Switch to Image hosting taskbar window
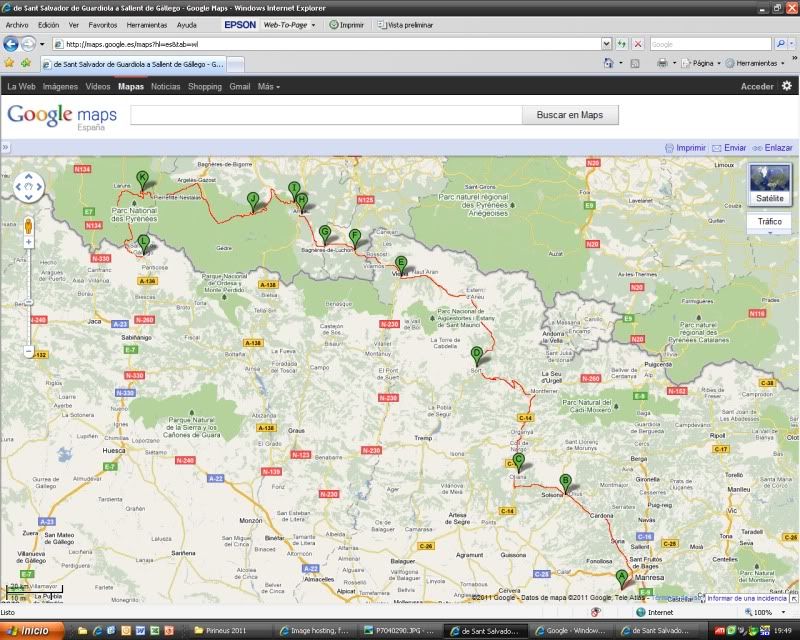The height and width of the screenshot is (640, 800). pyautogui.click(x=317, y=631)
